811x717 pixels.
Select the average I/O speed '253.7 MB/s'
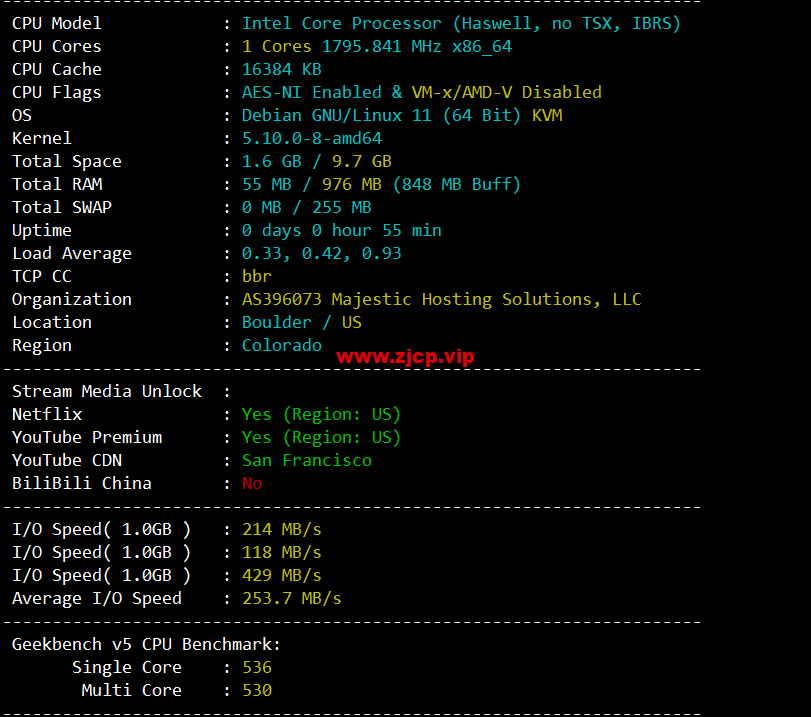coord(292,599)
